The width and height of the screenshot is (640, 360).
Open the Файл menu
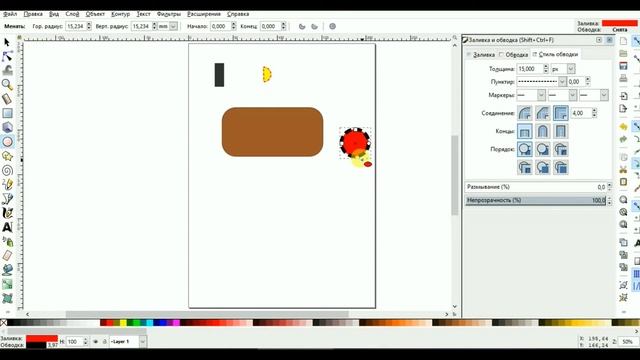pos(10,14)
